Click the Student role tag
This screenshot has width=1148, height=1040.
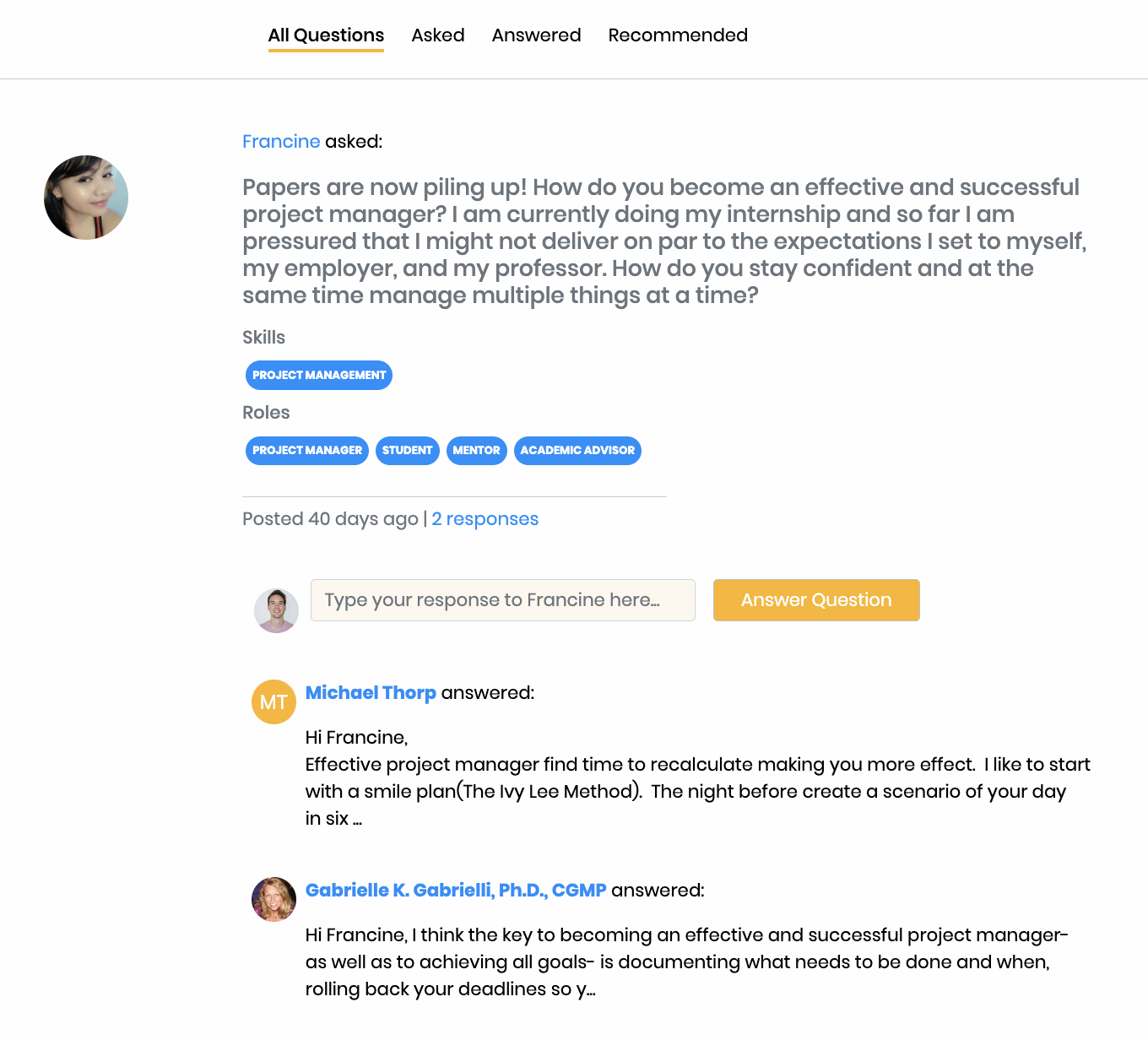click(407, 450)
